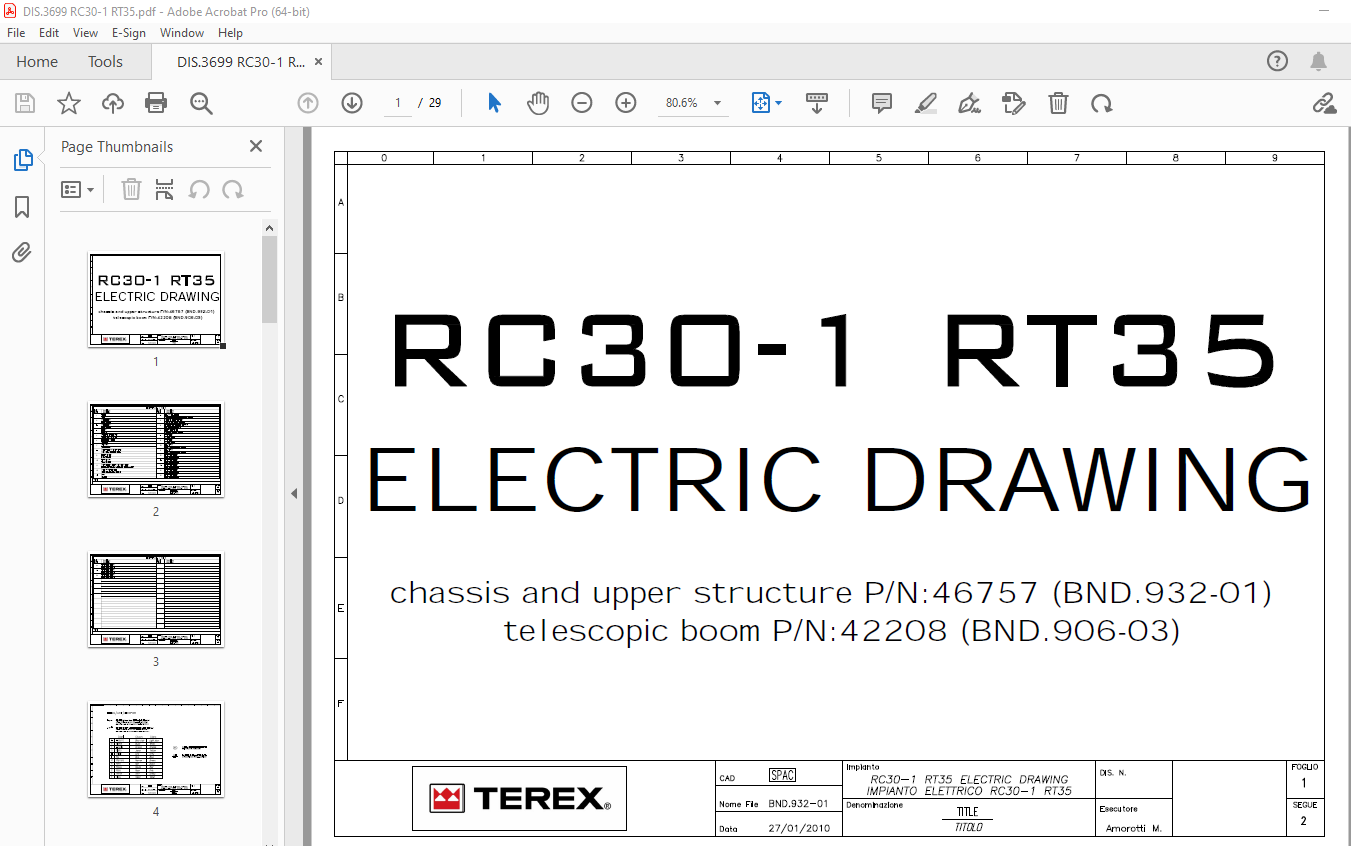Expand the fit page options arrow
This screenshot has width=1351, height=846.
(x=779, y=103)
